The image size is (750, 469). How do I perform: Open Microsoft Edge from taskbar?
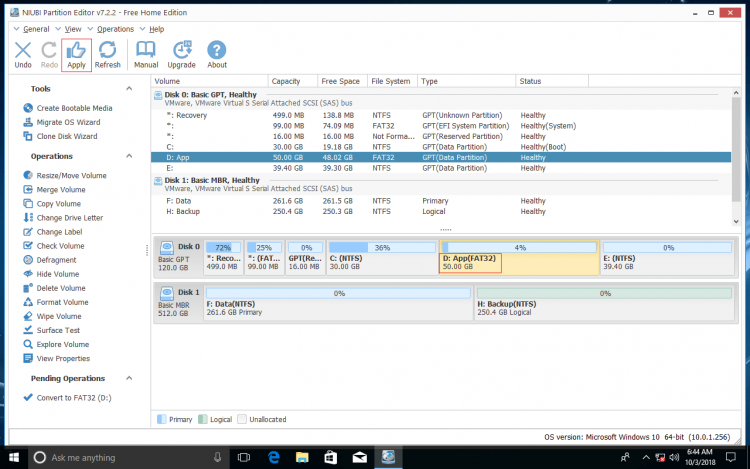(x=274, y=458)
